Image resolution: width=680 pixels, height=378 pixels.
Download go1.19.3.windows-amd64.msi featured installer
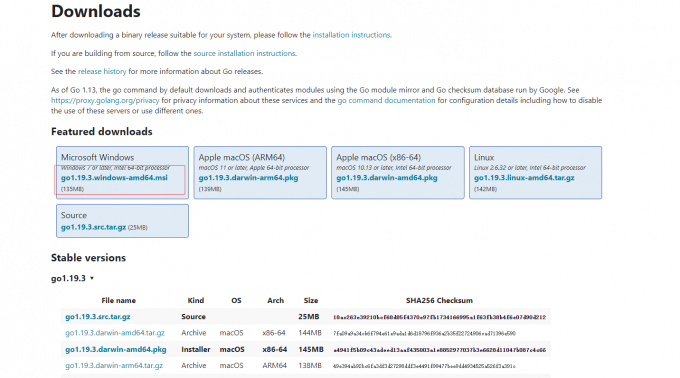[x=114, y=178]
